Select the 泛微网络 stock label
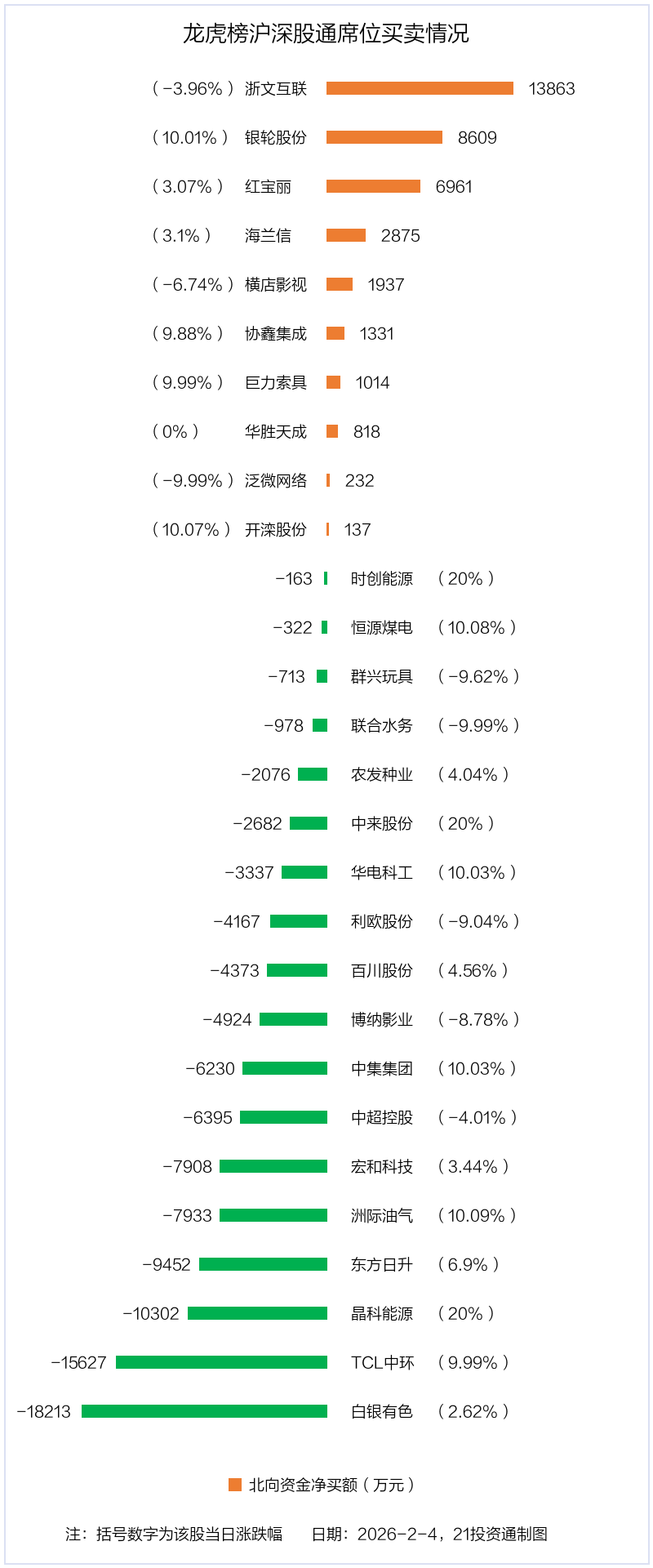This screenshot has height=1568, width=653. (276, 481)
